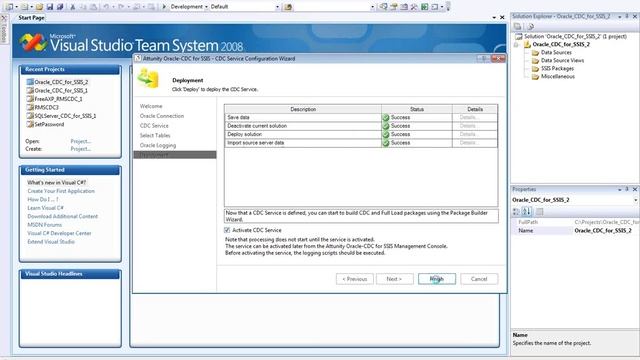Image resolution: width=640 pixels, height=360 pixels.
Task: Click the MSDN Forums link
Action: [x=44, y=225]
